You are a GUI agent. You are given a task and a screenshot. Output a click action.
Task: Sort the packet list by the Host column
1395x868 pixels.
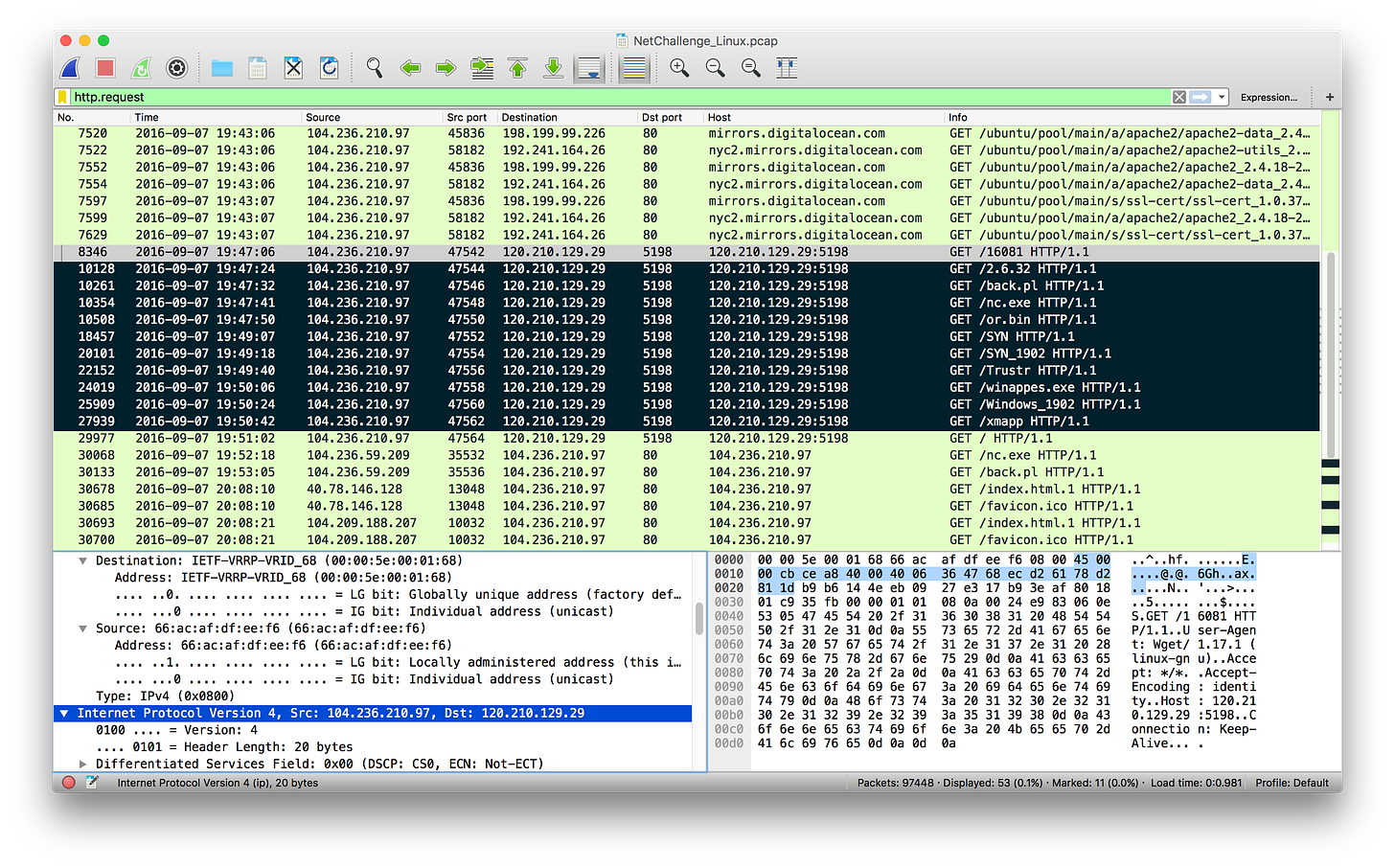click(824, 117)
